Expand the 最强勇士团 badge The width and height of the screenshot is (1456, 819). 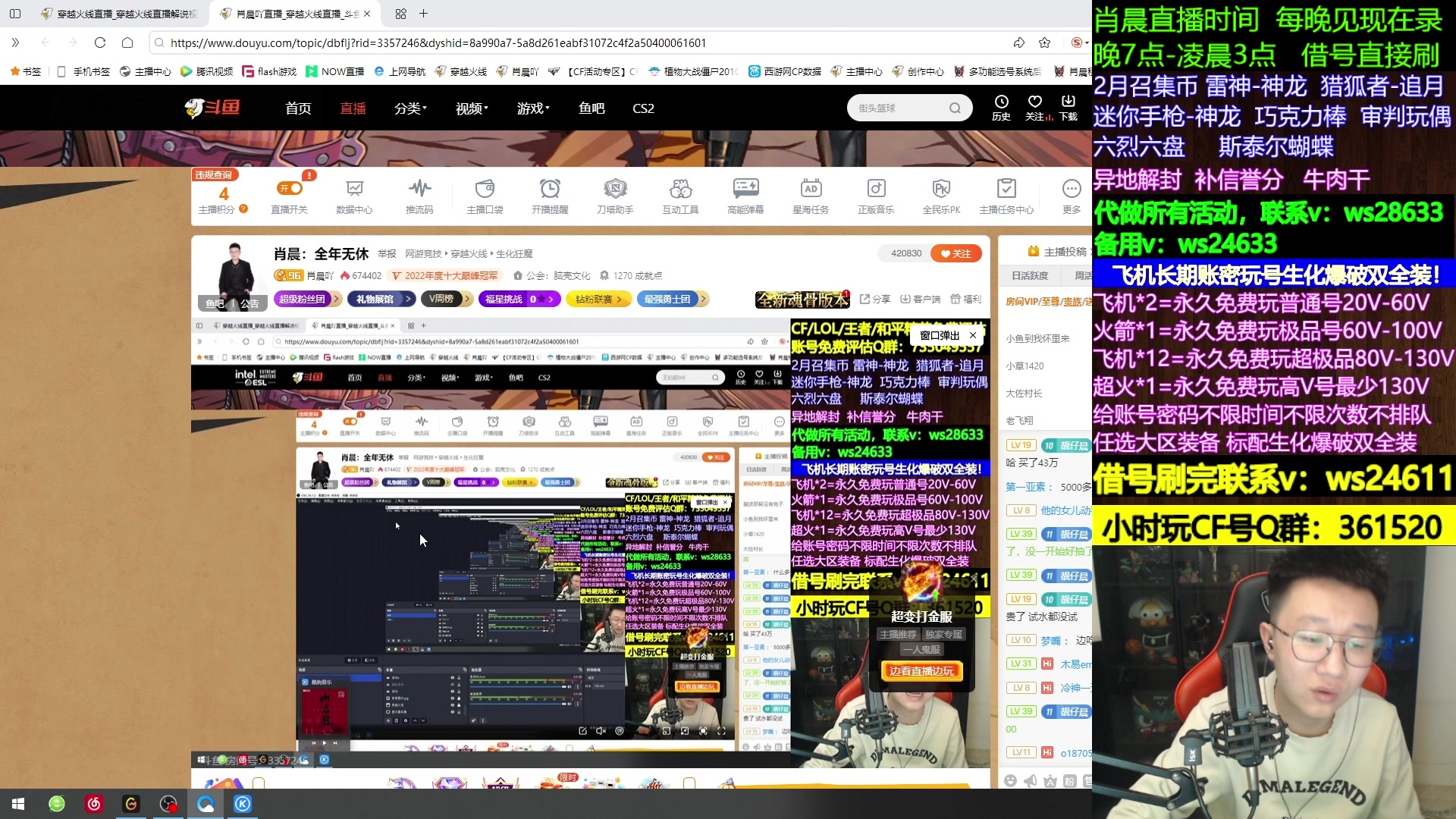click(673, 299)
